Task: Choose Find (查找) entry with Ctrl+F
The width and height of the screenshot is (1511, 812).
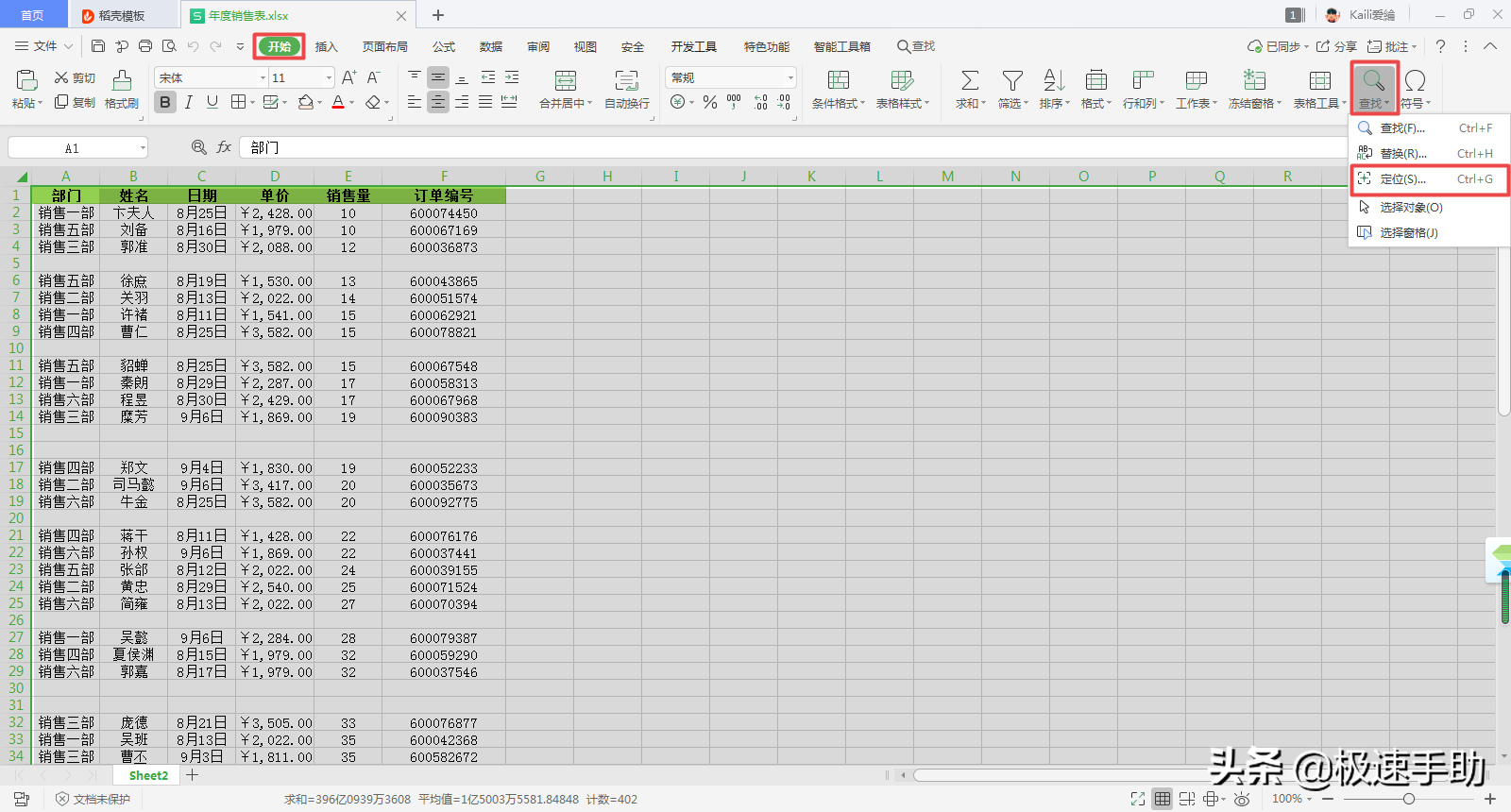Action: [1430, 127]
